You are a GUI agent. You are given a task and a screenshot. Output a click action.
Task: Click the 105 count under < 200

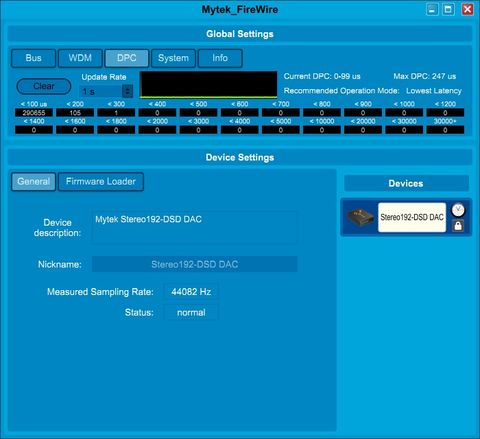point(75,113)
